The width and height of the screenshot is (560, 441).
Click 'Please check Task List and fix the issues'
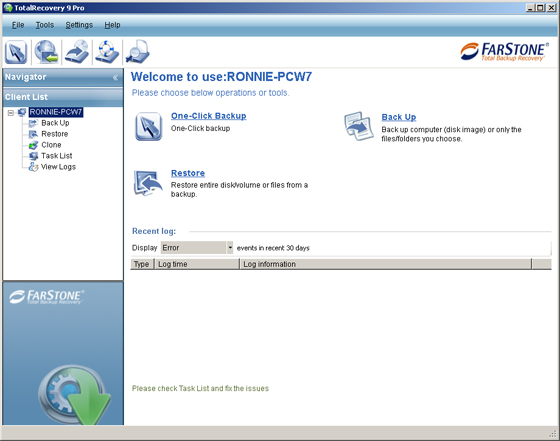coord(200,389)
